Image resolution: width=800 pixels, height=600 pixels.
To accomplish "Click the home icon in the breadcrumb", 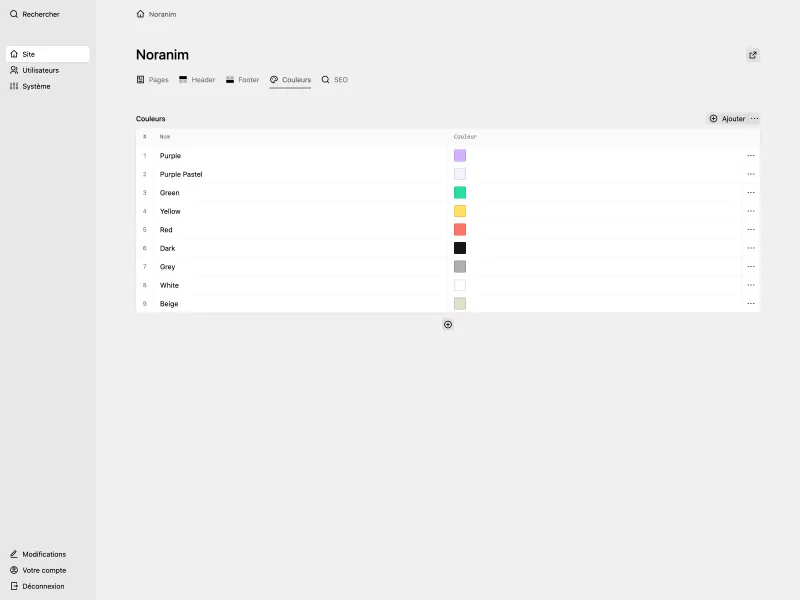I will coord(140,14).
